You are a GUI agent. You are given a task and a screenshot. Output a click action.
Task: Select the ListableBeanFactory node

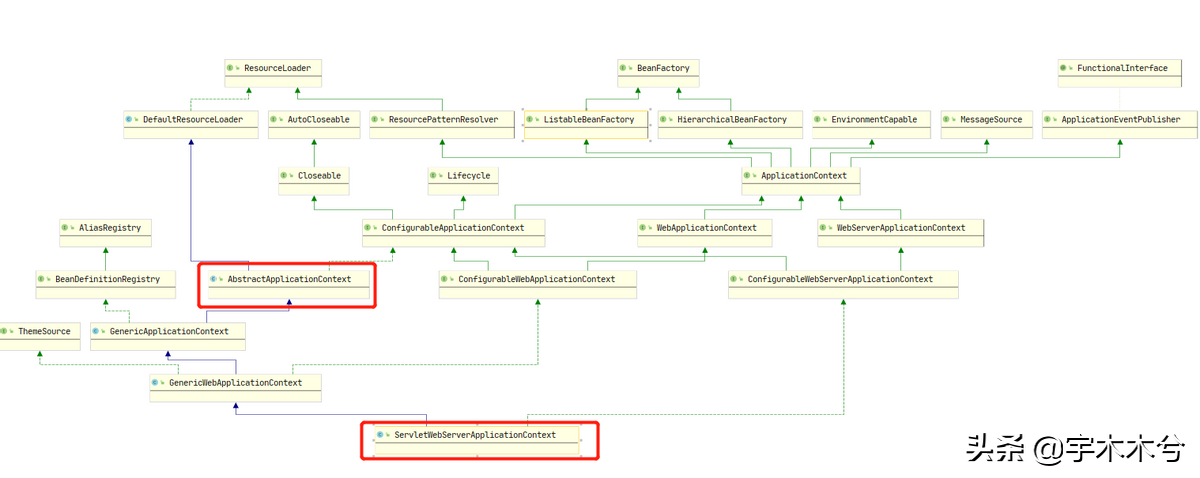pos(587,120)
